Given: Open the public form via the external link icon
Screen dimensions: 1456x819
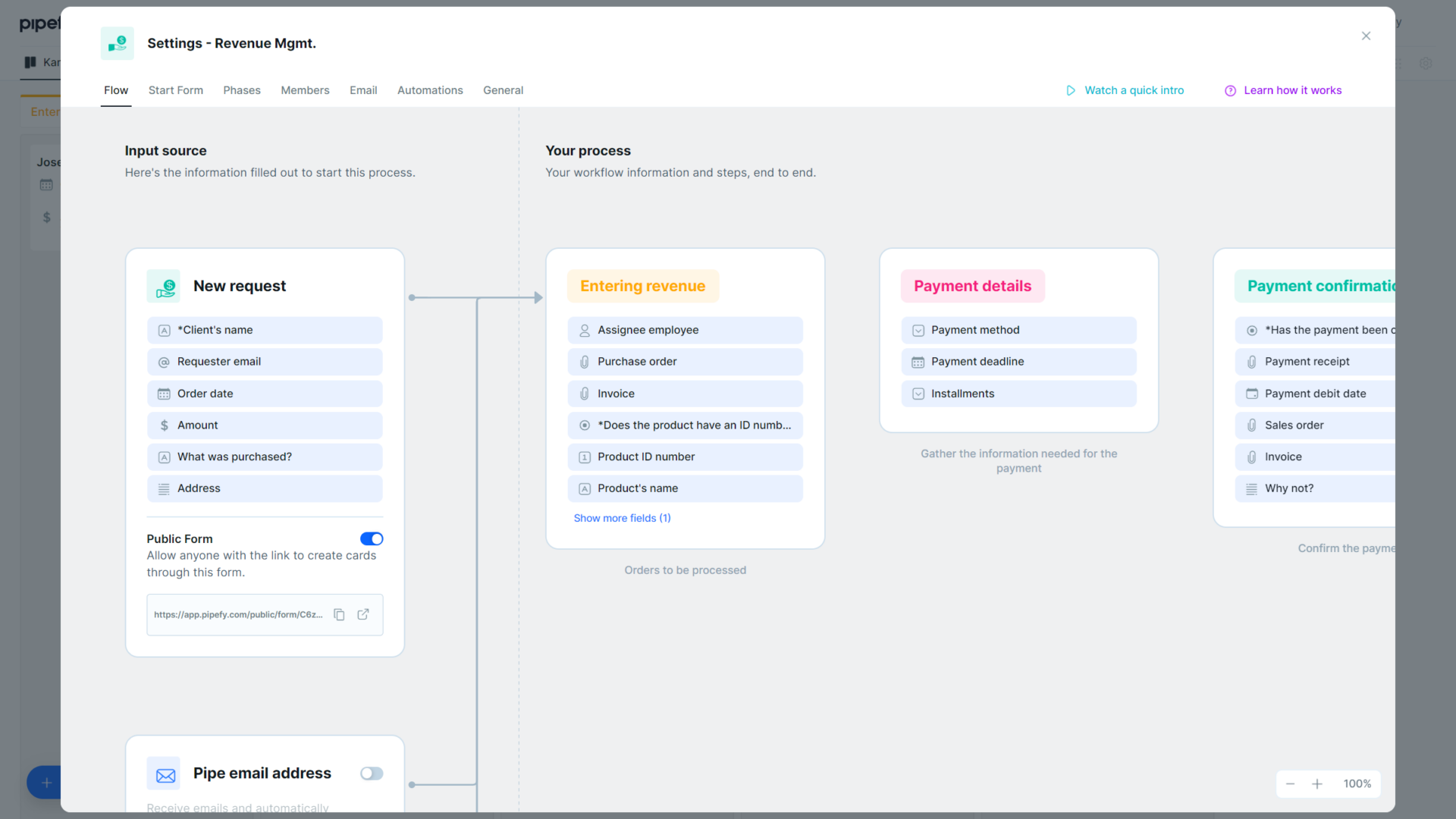Looking at the screenshot, I should coord(363,614).
